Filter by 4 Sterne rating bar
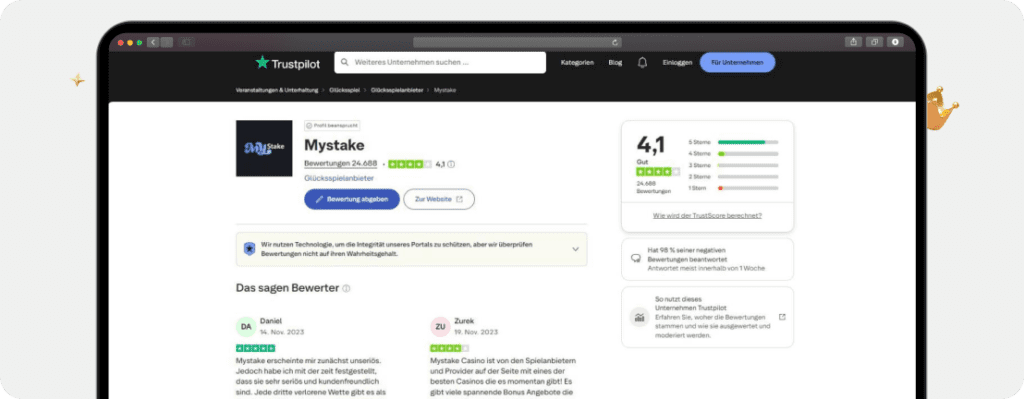This screenshot has height=399, width=1024. (733, 153)
